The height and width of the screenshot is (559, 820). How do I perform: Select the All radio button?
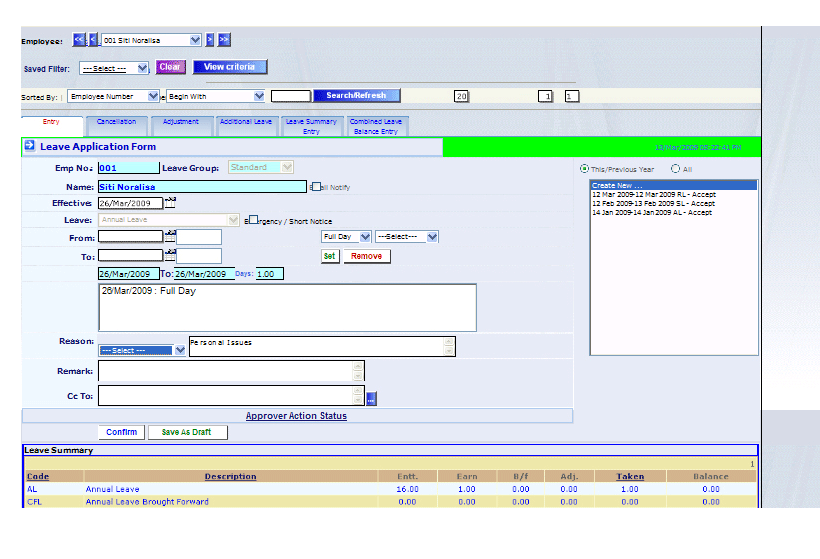[x=675, y=169]
